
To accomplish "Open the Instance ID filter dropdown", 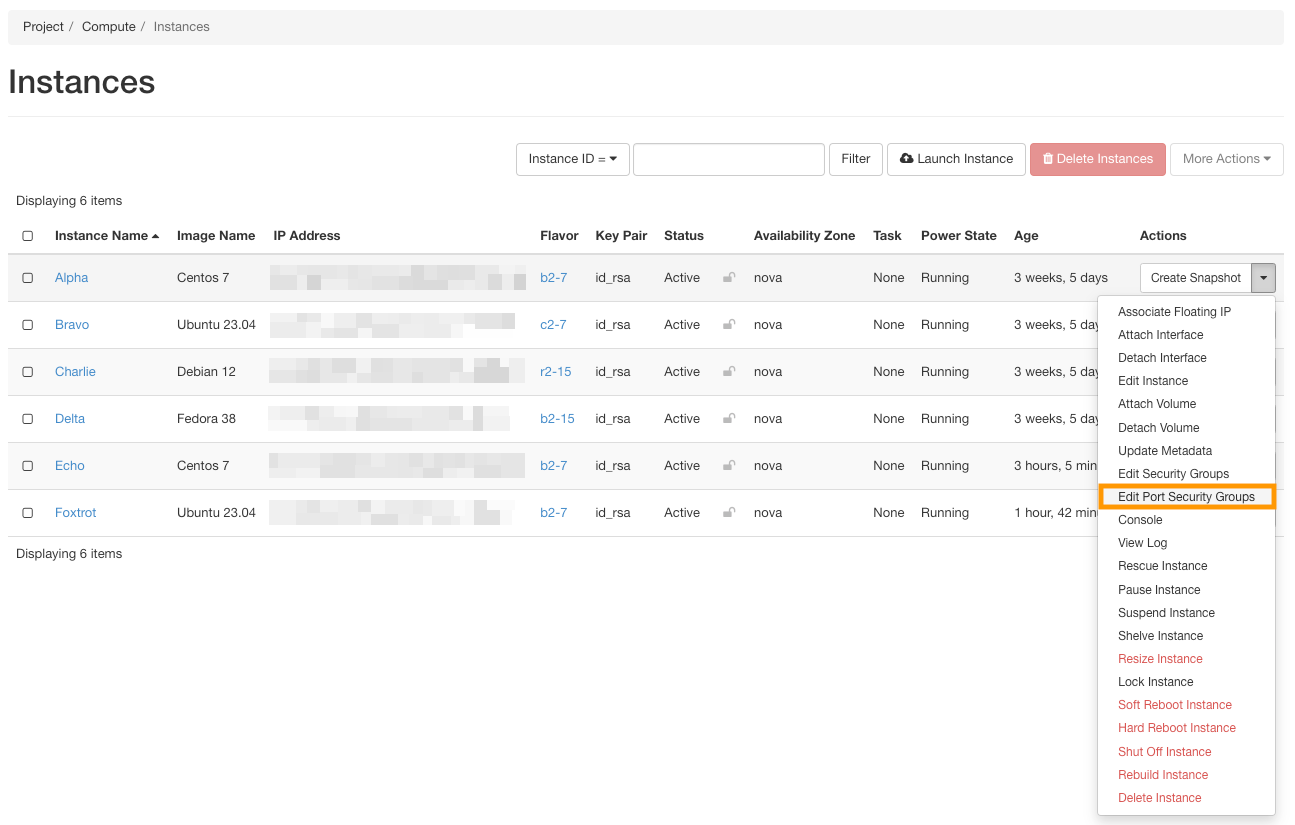I will coord(573,159).
